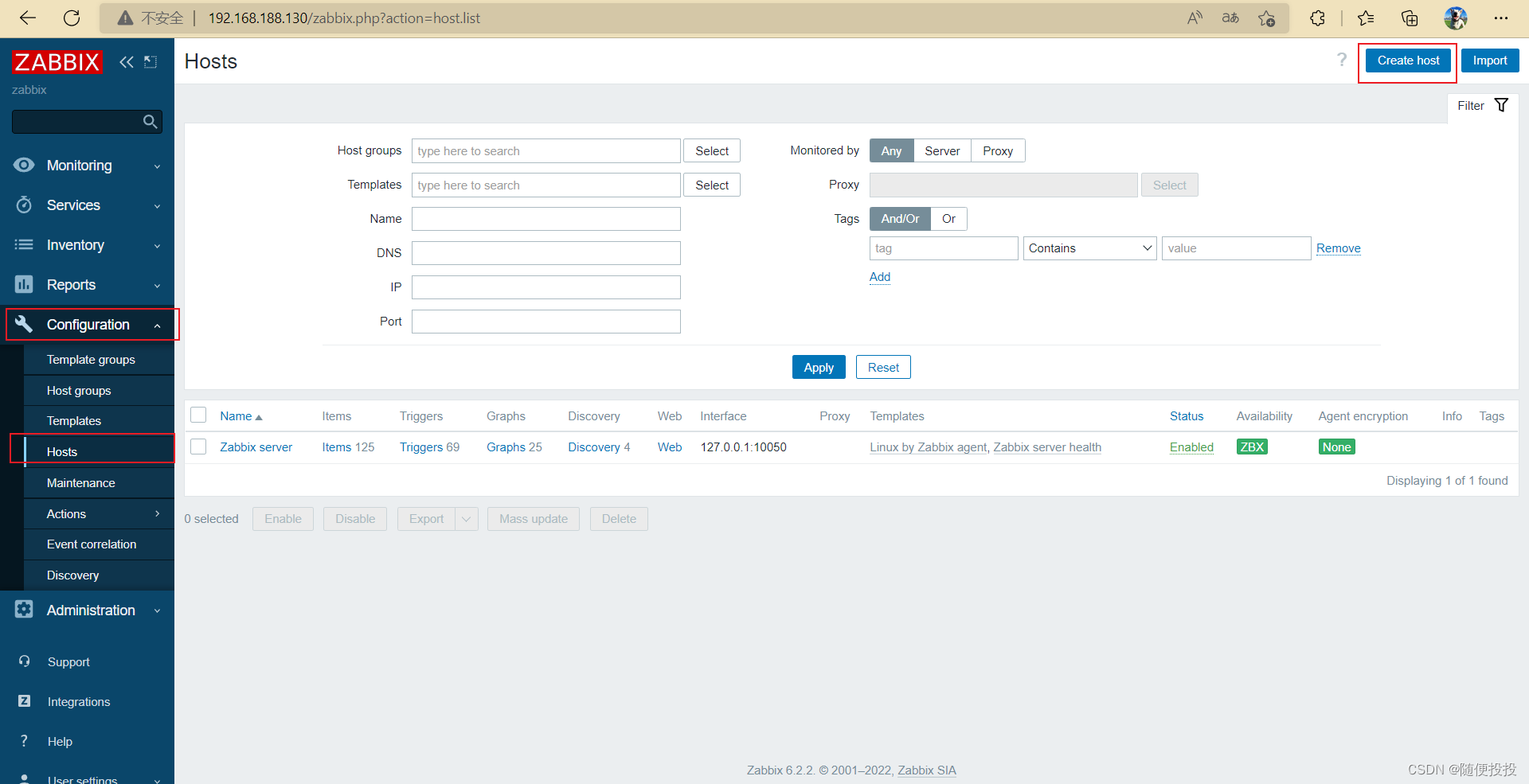Click the green ZBX availability badge
The width and height of the screenshot is (1529, 784).
coord(1252,447)
